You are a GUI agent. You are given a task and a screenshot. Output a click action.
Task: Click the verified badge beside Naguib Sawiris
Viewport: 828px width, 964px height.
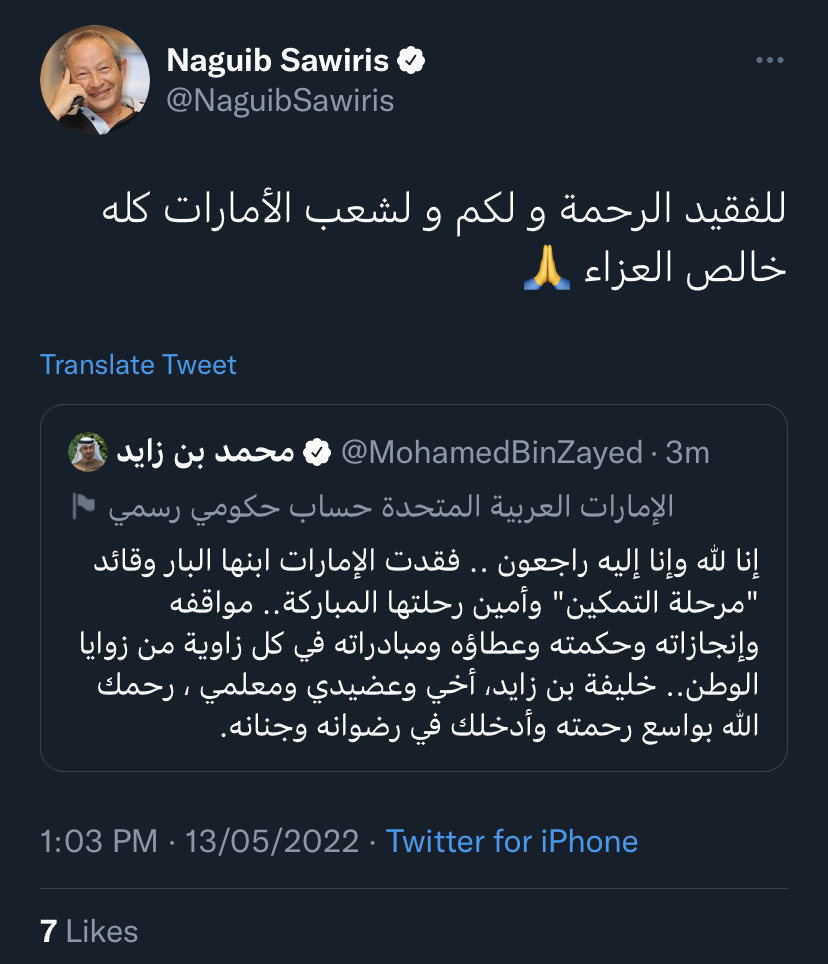(x=412, y=61)
